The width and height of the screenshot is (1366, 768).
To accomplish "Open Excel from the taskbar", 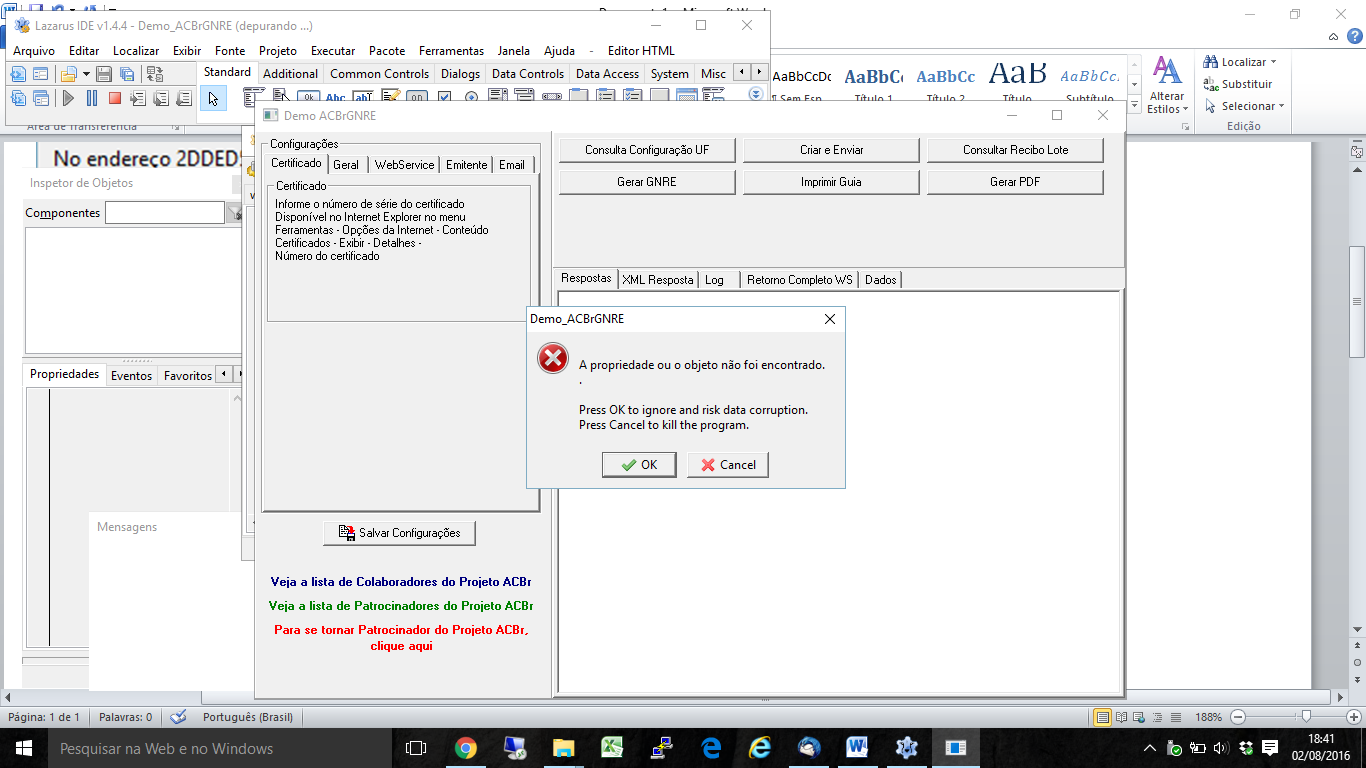I will 613,748.
